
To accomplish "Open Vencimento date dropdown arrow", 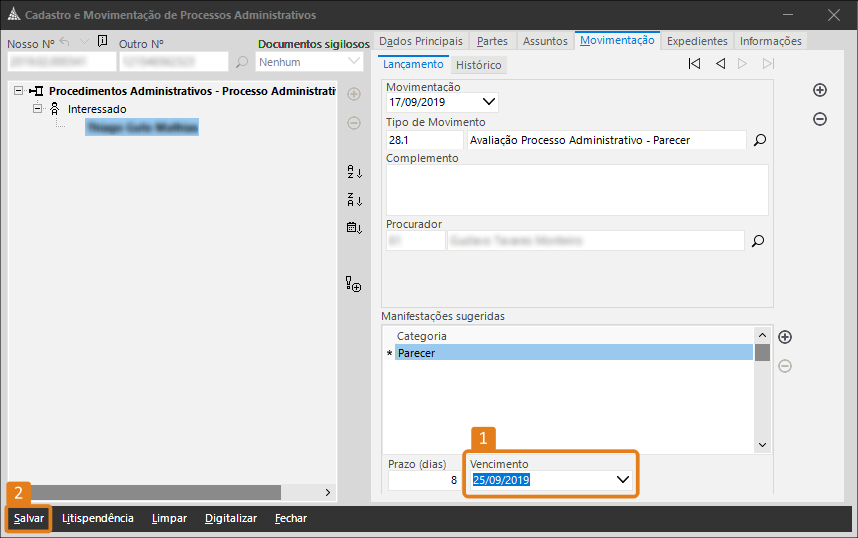I will click(623, 480).
